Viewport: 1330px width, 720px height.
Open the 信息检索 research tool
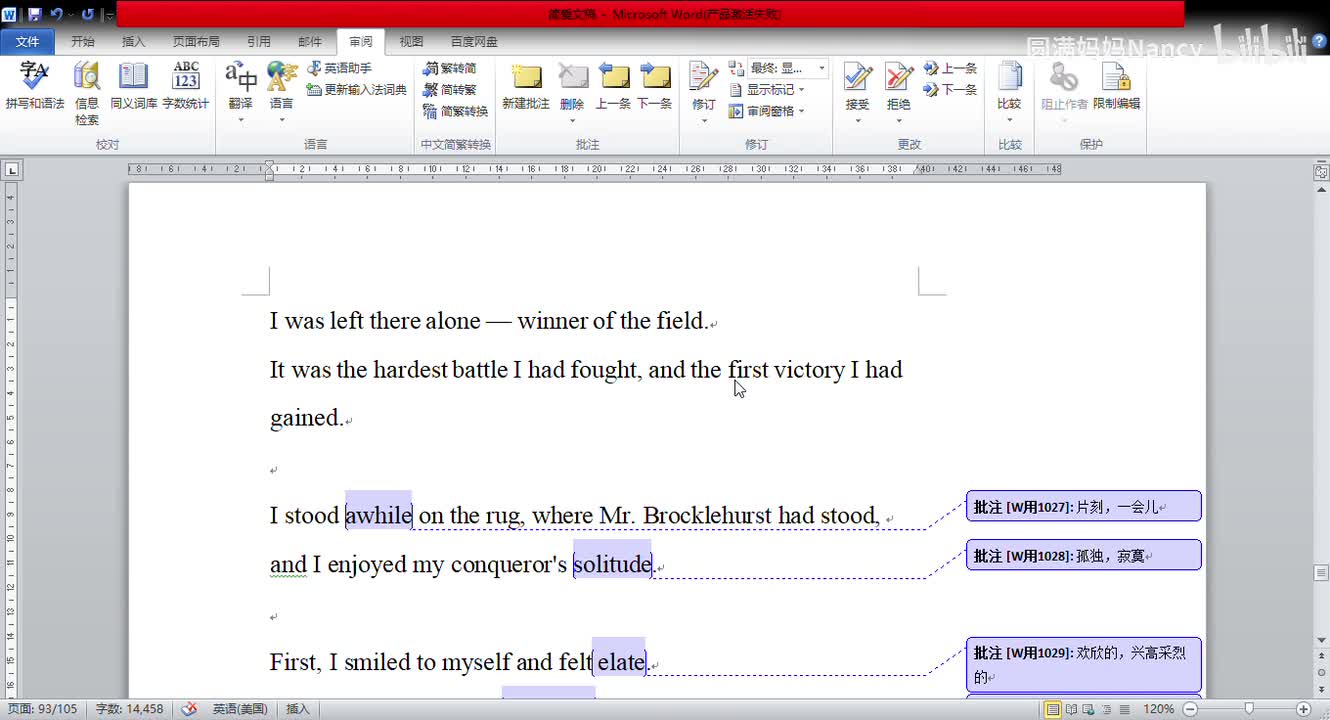click(87, 94)
